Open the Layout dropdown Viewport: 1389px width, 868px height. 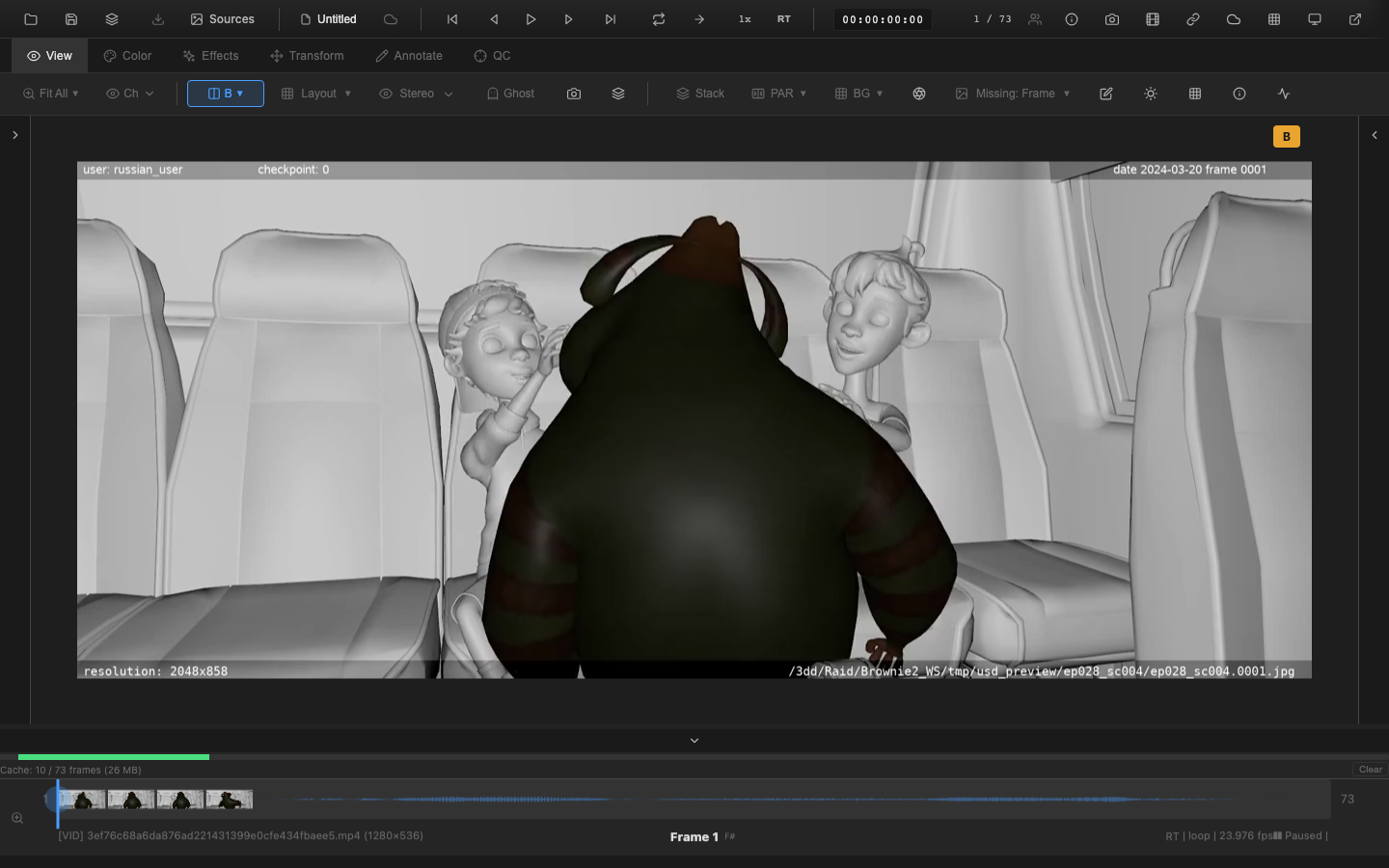(x=316, y=94)
